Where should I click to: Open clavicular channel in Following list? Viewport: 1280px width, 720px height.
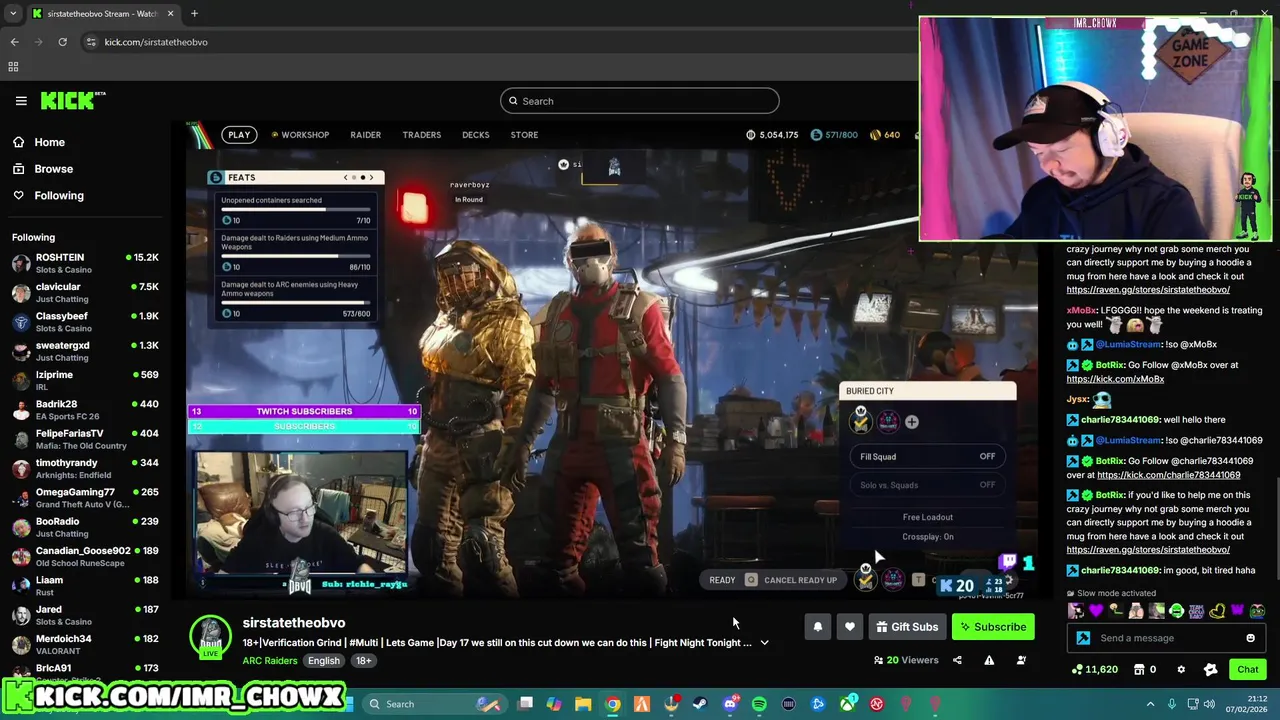(x=85, y=293)
